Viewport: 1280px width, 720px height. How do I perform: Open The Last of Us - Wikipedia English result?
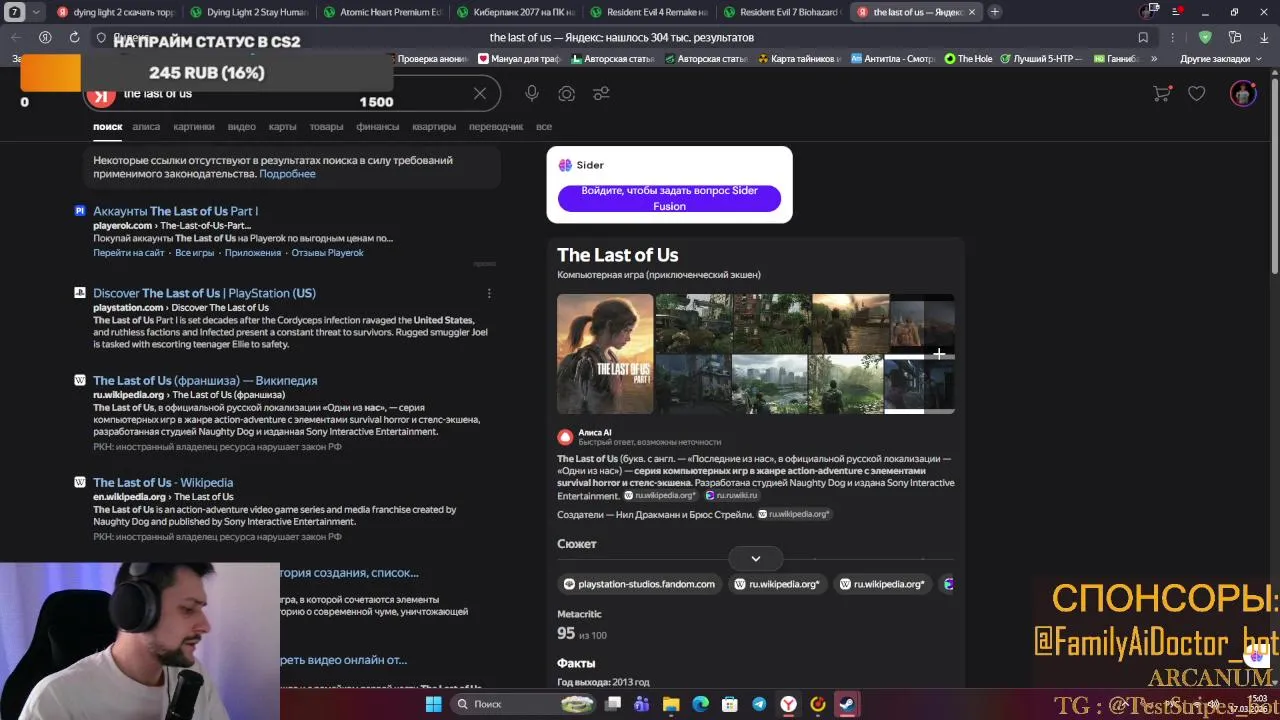point(163,483)
